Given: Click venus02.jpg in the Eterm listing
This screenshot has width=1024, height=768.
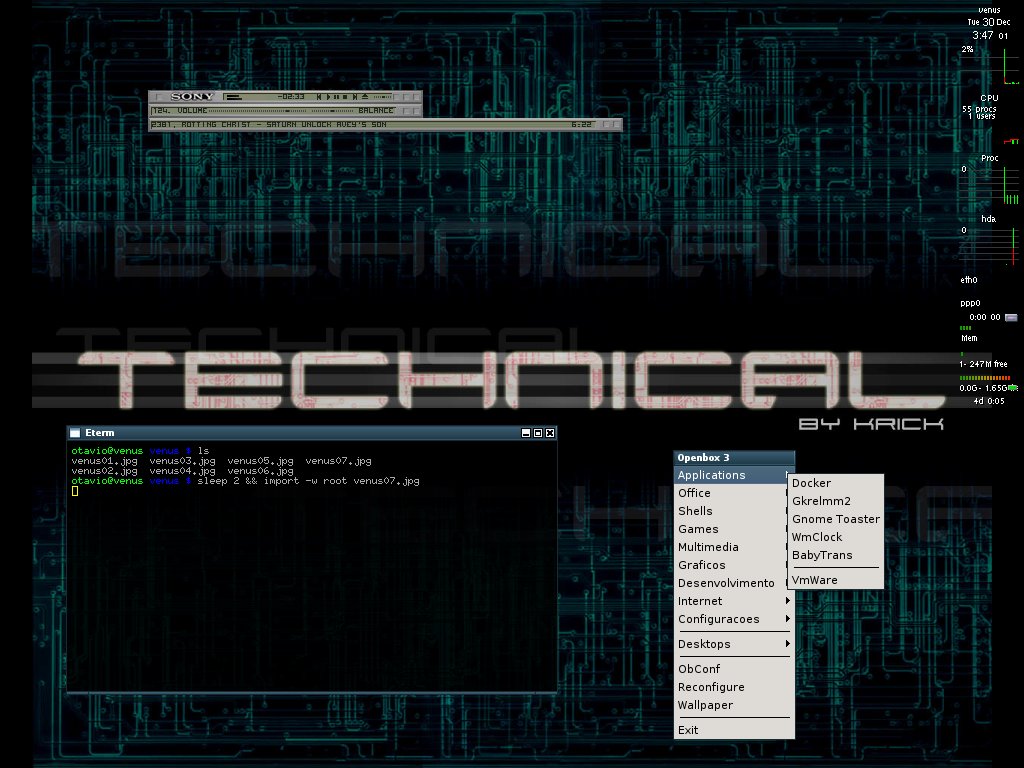Looking at the screenshot, I should (104, 471).
